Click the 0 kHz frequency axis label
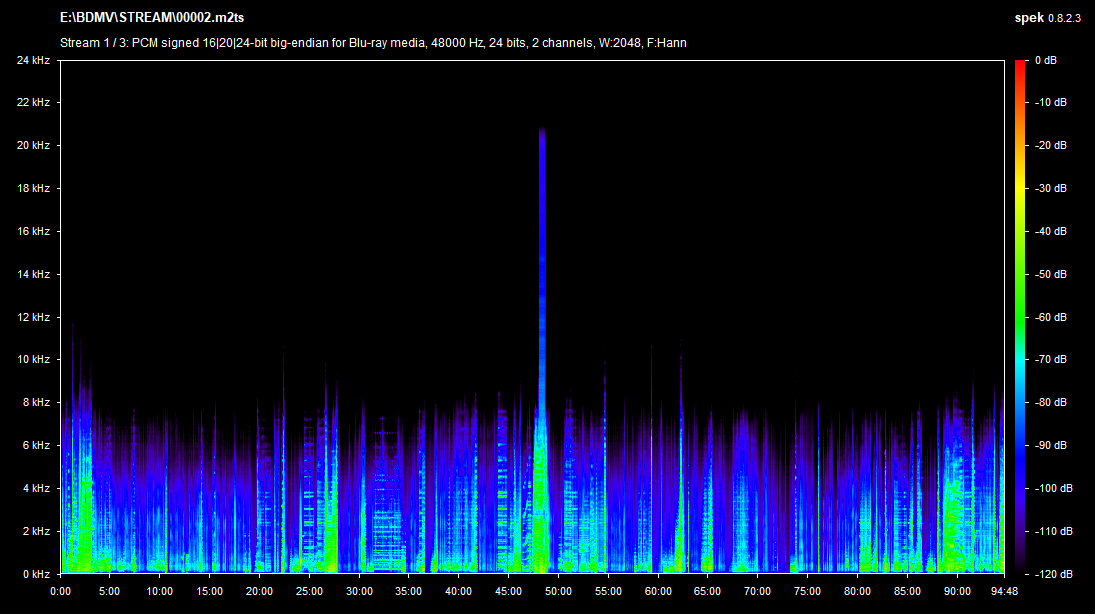The image size is (1095, 614). coord(36,574)
